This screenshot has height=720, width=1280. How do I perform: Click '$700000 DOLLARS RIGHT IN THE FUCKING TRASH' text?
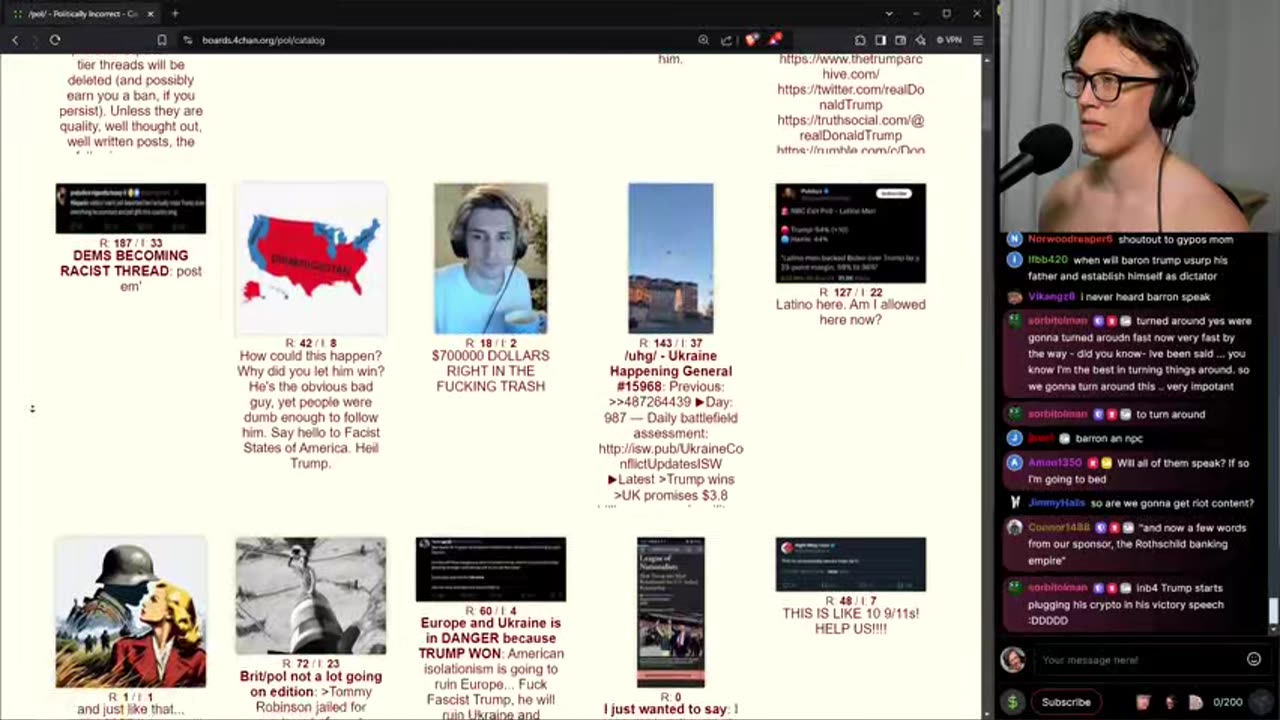coord(490,371)
